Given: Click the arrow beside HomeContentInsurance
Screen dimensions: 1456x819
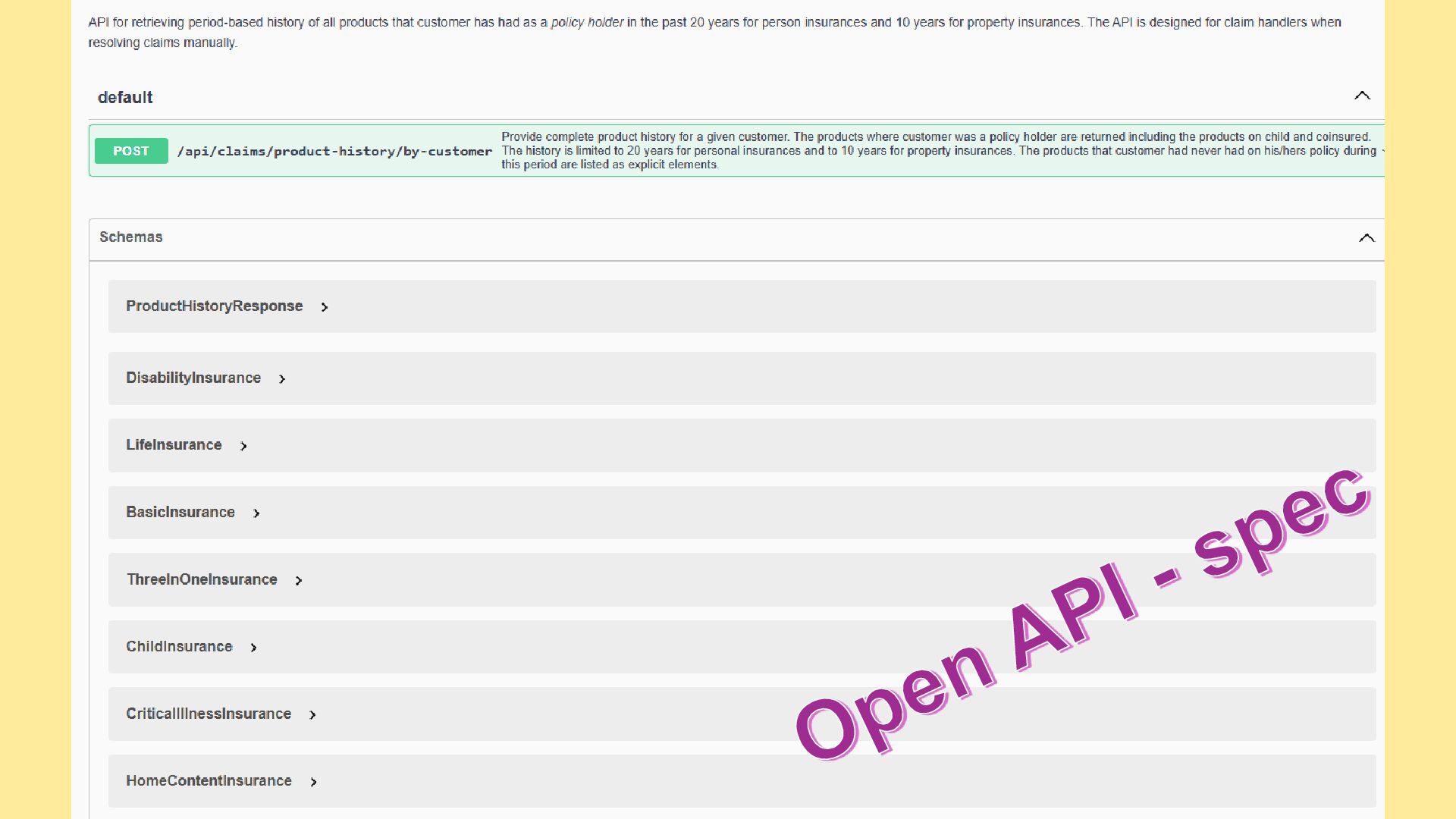Looking at the screenshot, I should click(x=313, y=782).
